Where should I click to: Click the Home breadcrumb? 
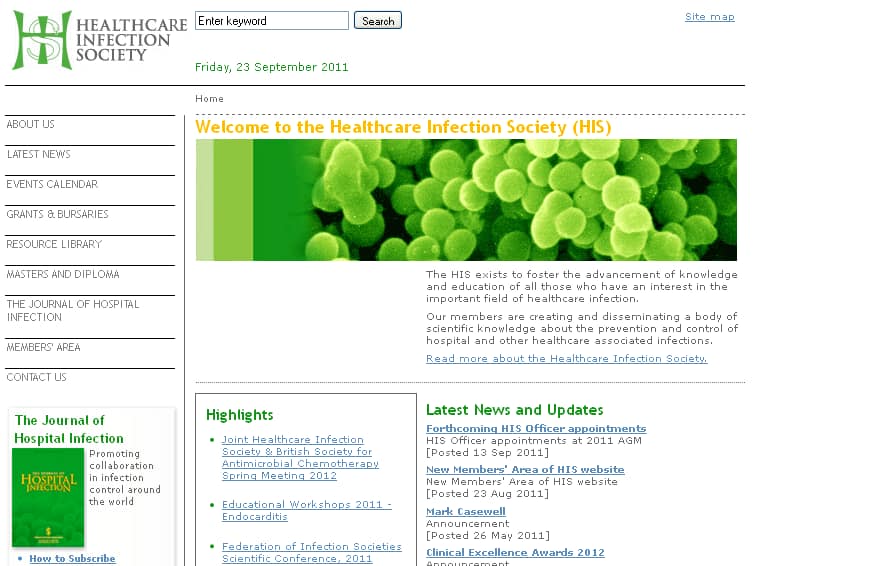click(209, 99)
